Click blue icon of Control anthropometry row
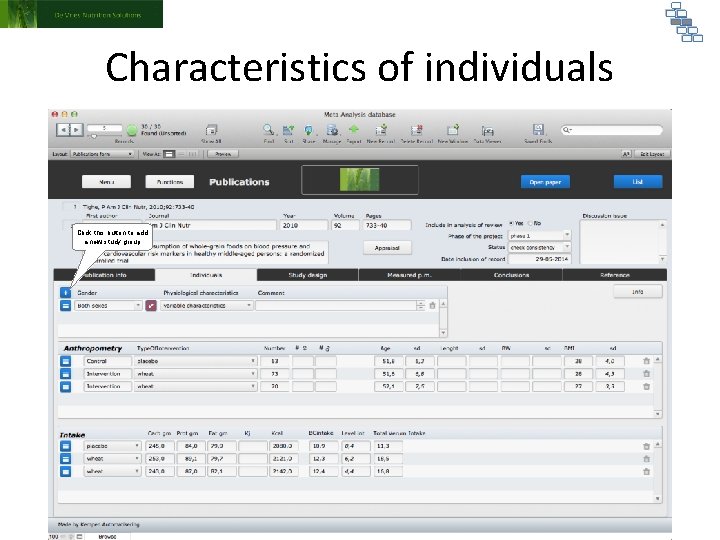The image size is (720, 540). (x=66, y=361)
